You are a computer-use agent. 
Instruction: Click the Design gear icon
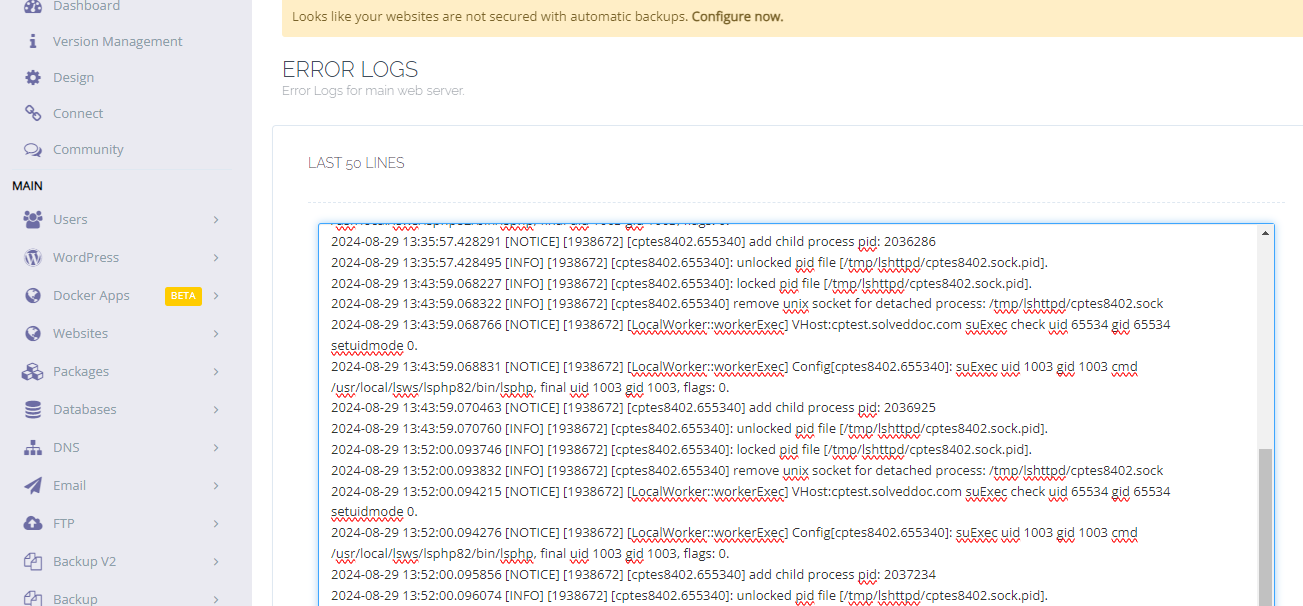click(x=31, y=77)
